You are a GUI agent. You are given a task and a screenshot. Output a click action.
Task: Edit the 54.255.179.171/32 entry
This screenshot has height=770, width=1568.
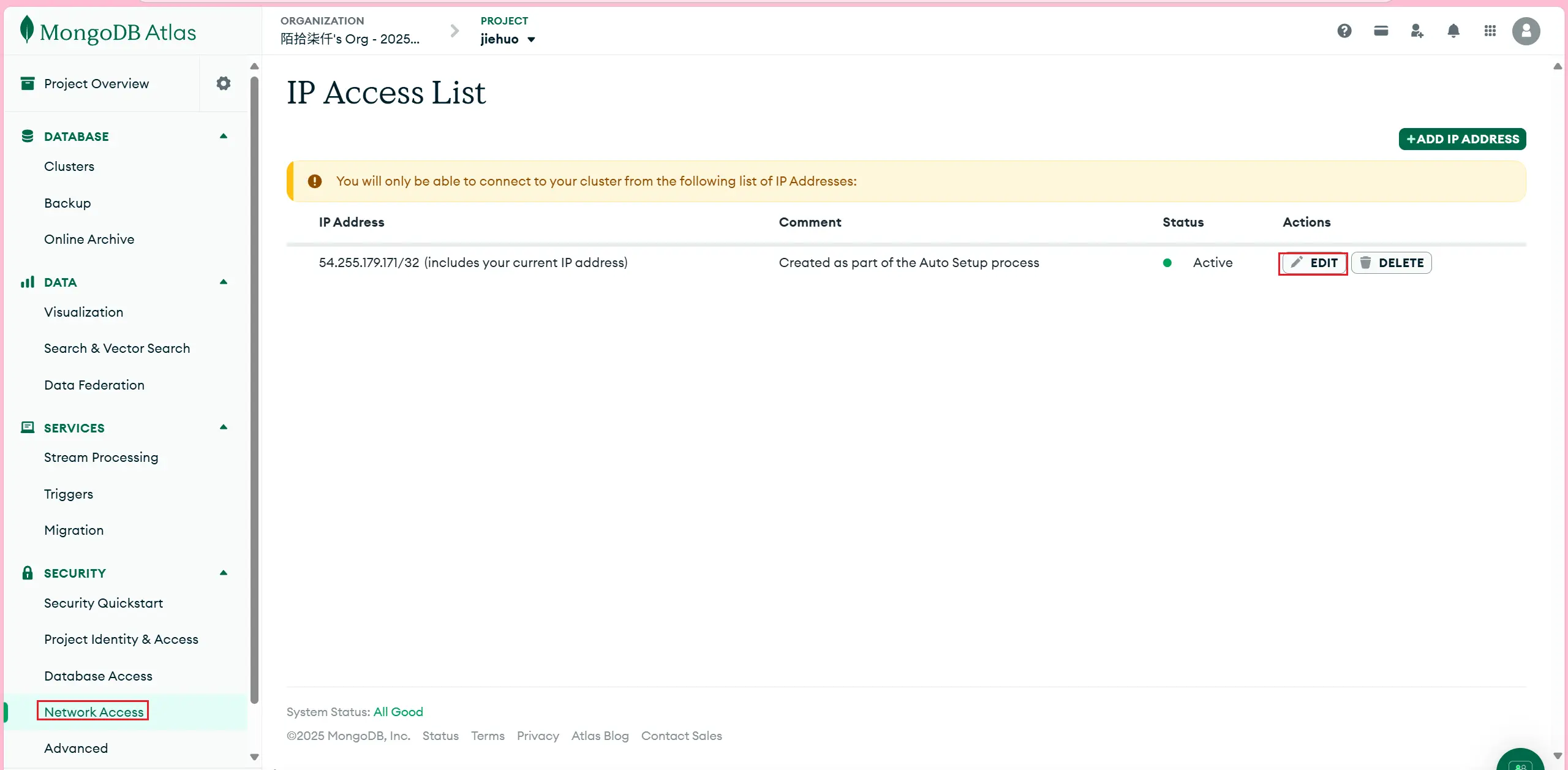click(1314, 263)
